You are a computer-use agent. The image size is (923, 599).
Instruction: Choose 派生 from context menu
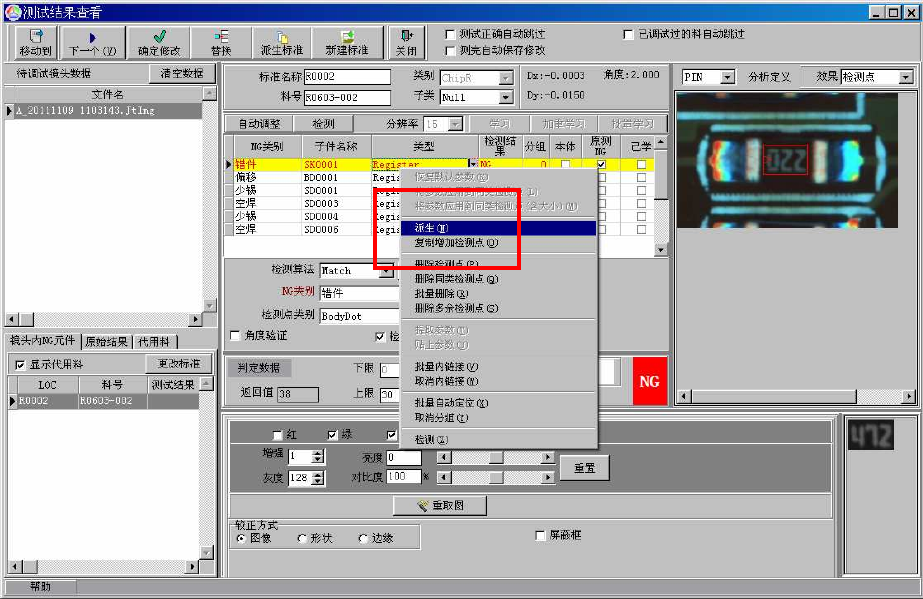pyautogui.click(x=498, y=228)
